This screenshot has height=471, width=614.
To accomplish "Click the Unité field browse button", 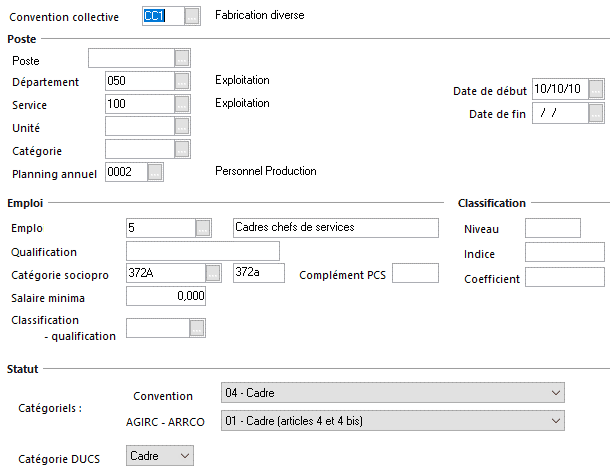I will 182,126.
